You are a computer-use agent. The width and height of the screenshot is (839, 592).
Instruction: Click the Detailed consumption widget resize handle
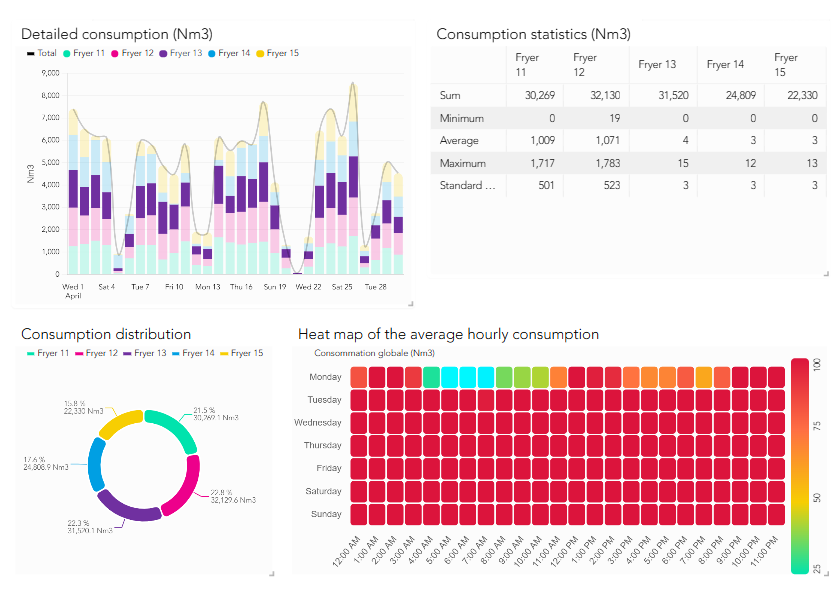tap(411, 303)
